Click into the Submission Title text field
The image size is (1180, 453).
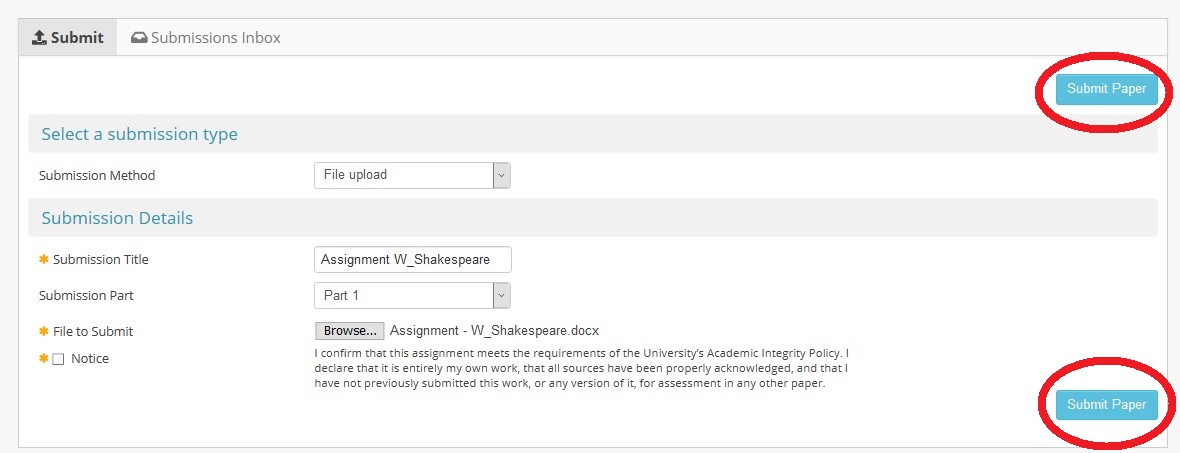tap(412, 260)
